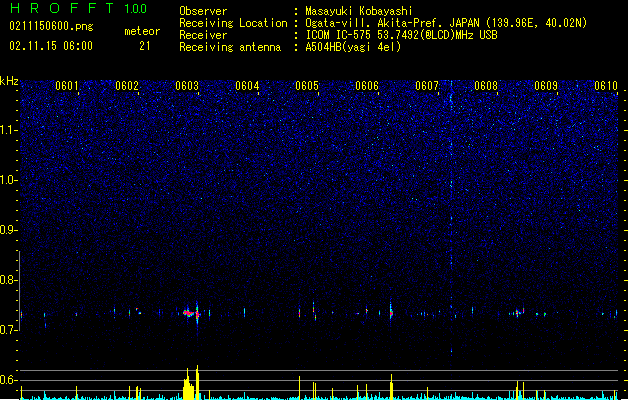The height and width of the screenshot is (400, 629).
Task: Click the 1.0 kHz axis label
Action: [x=9, y=180]
